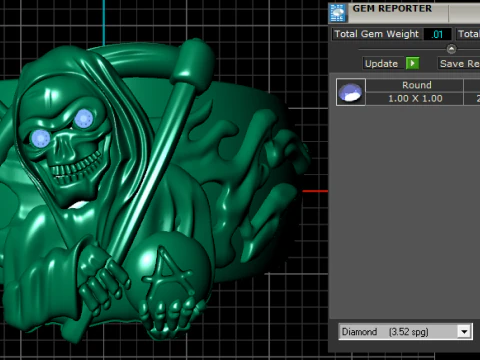Click the 'Round' shape cell

(x=416, y=85)
